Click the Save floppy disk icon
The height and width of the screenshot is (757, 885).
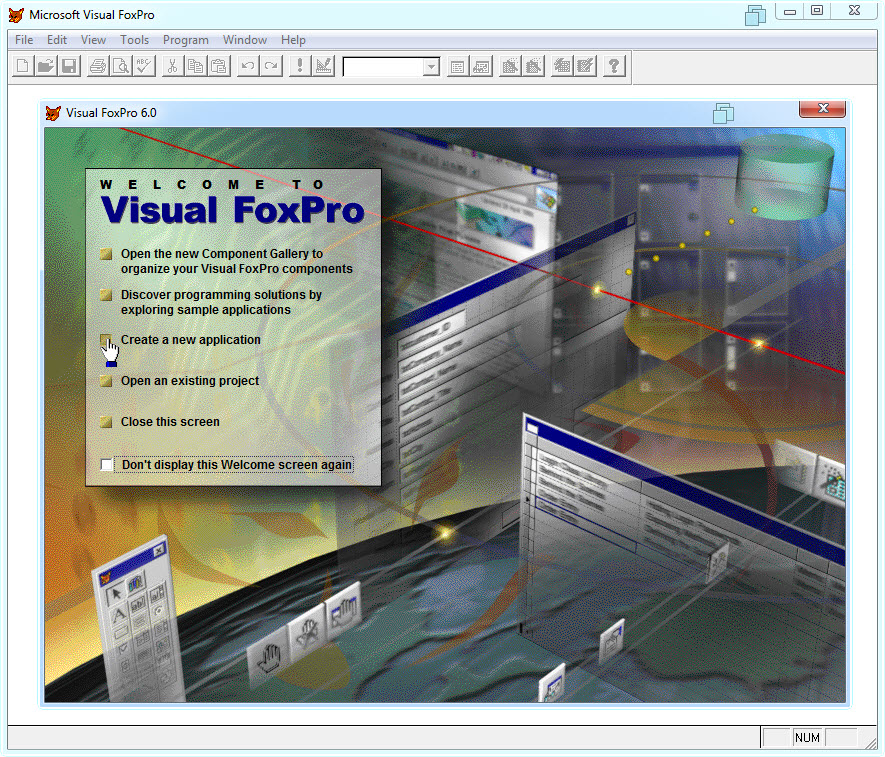pos(69,66)
